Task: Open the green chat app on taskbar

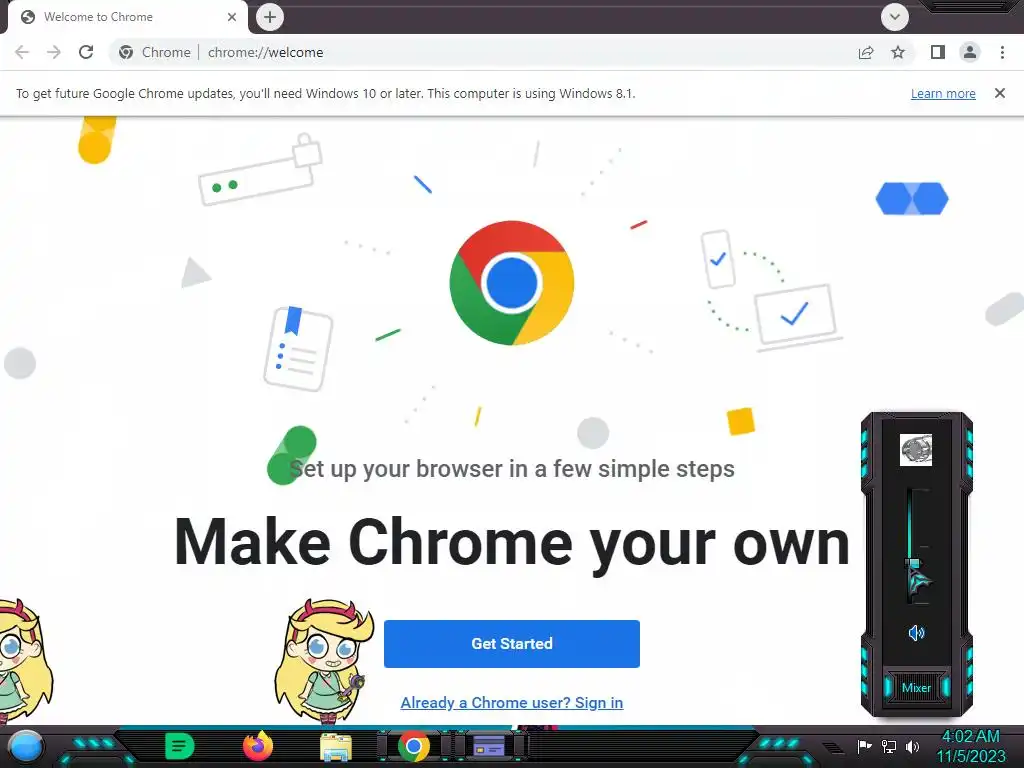Action: [180, 746]
